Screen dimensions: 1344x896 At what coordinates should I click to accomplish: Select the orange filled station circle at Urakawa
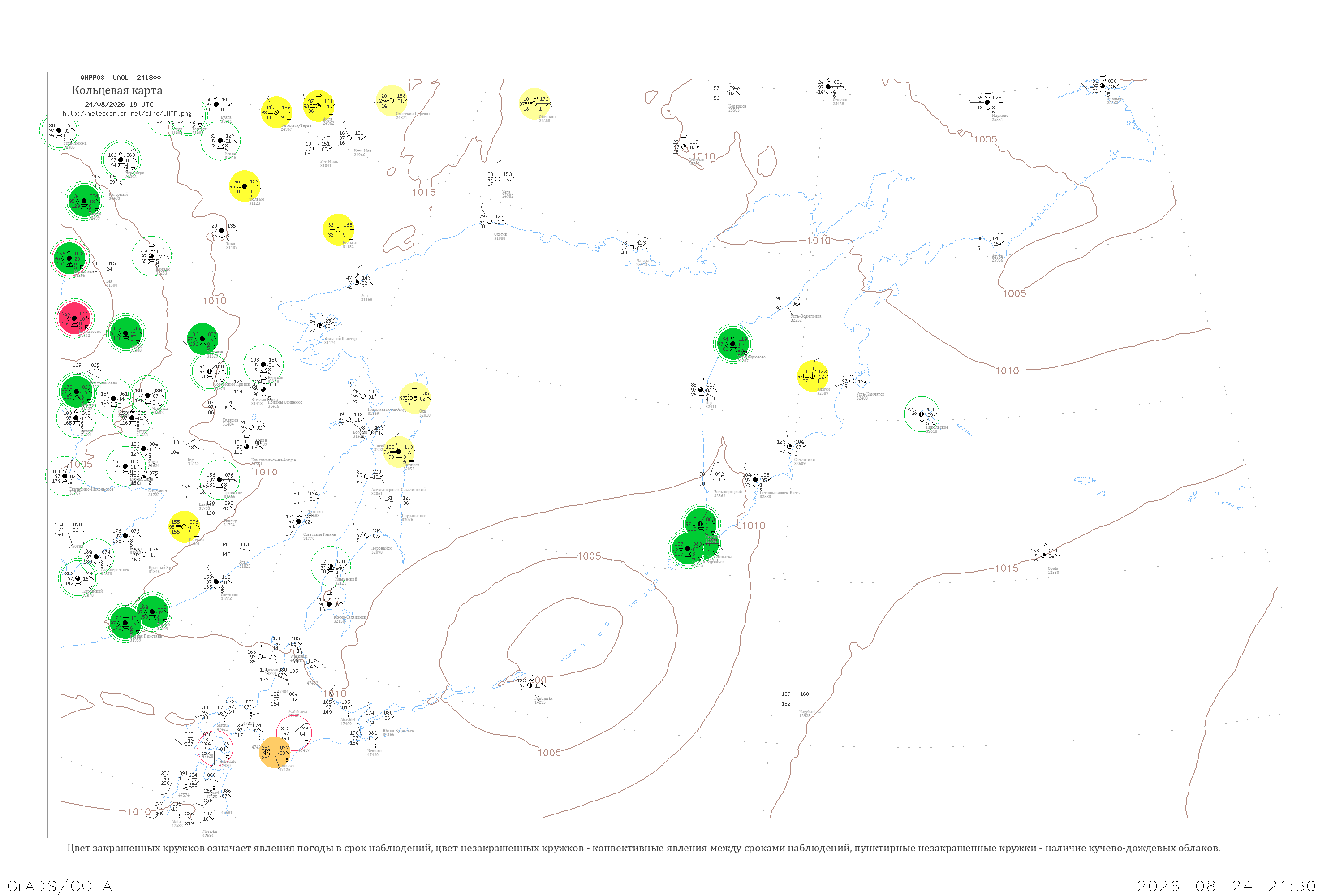pyautogui.click(x=275, y=753)
